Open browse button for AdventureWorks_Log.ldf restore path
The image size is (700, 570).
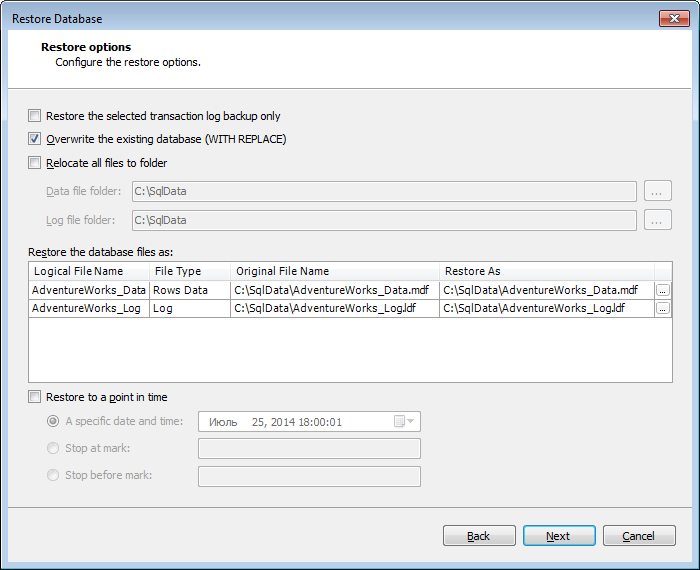[662, 308]
